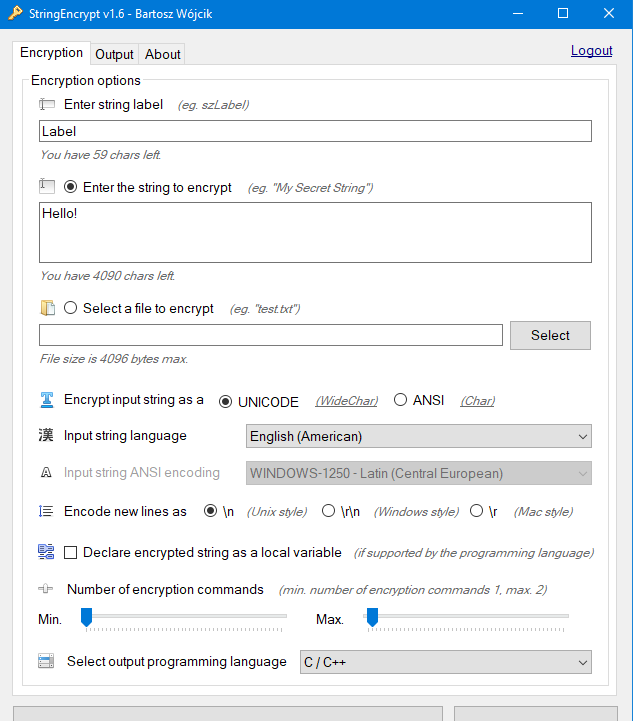Image resolution: width=633 pixels, height=721 pixels.
Task: Select the \r Mac style newline option
Action: point(476,511)
